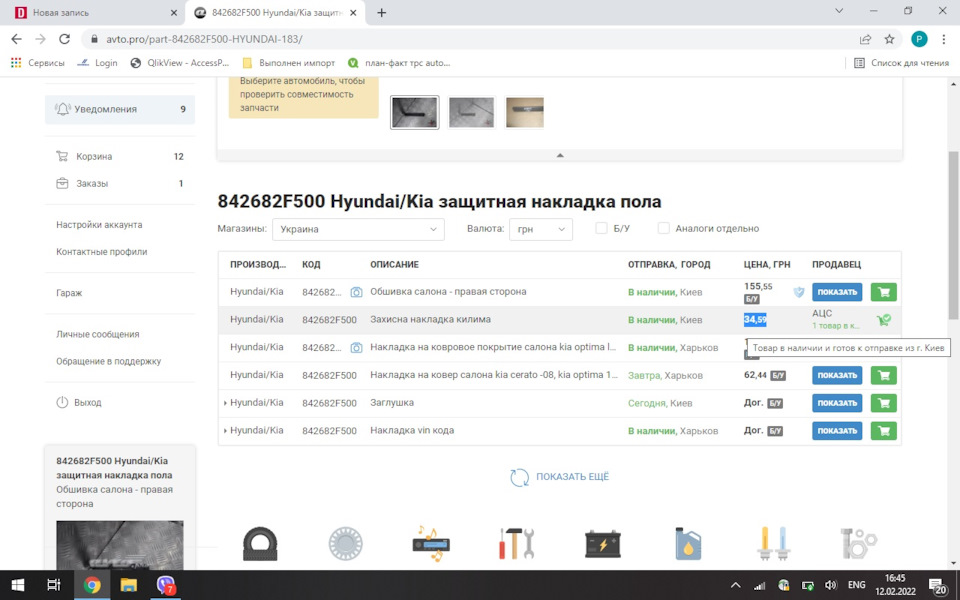Switch to the Новая запись tab
The height and width of the screenshot is (600, 960).
tap(93, 12)
